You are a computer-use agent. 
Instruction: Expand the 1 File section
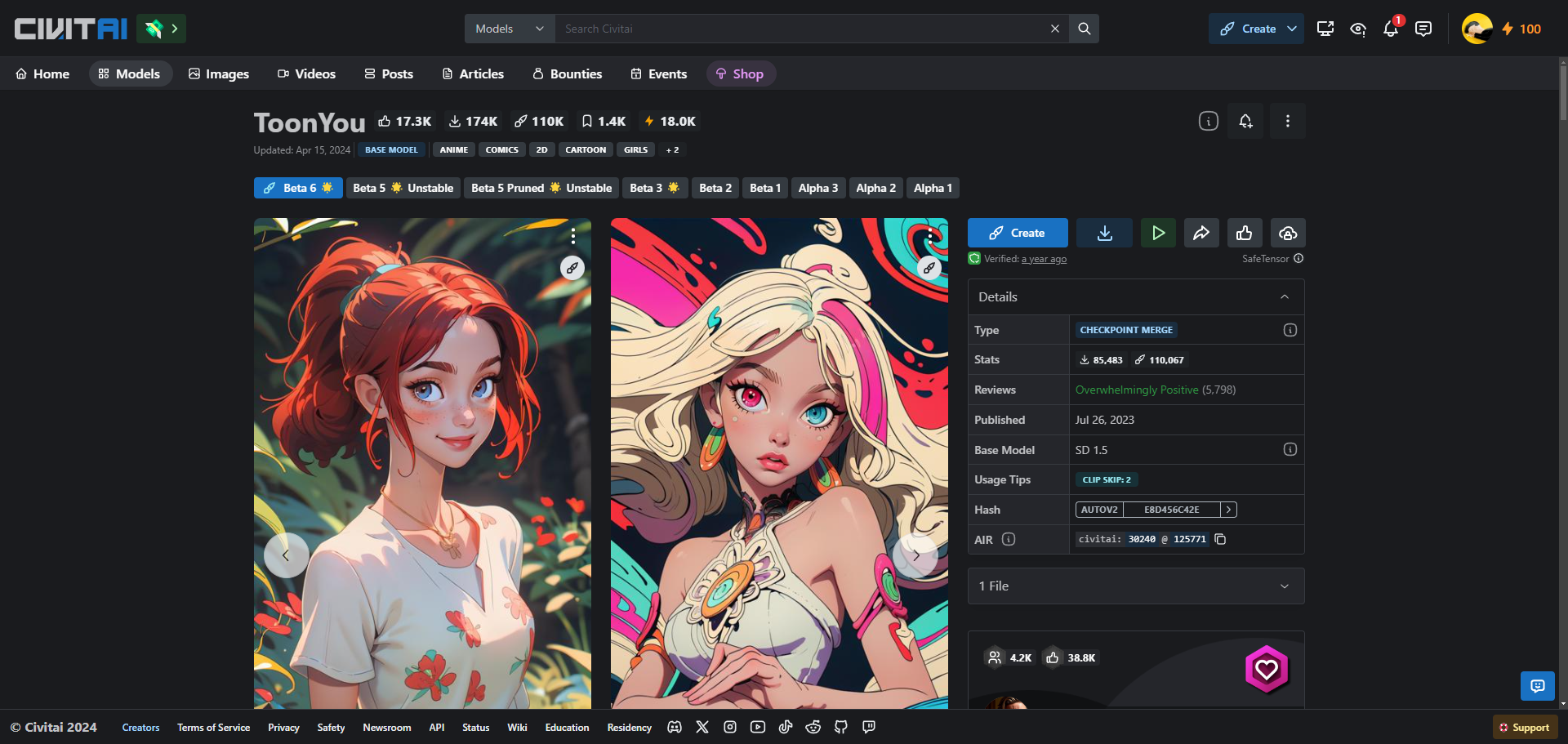click(1136, 586)
